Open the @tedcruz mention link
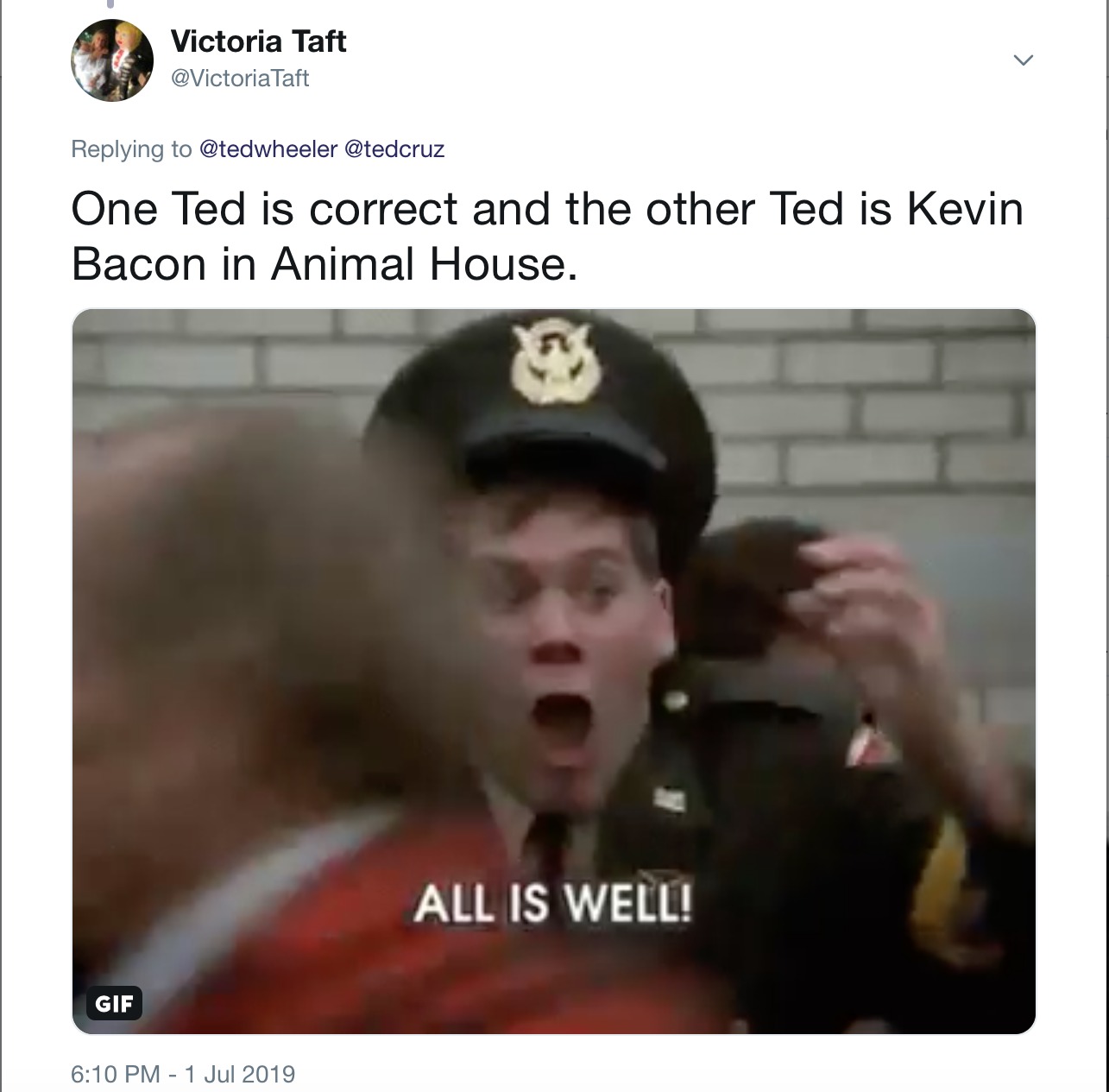This screenshot has width=1109, height=1092. [x=394, y=148]
